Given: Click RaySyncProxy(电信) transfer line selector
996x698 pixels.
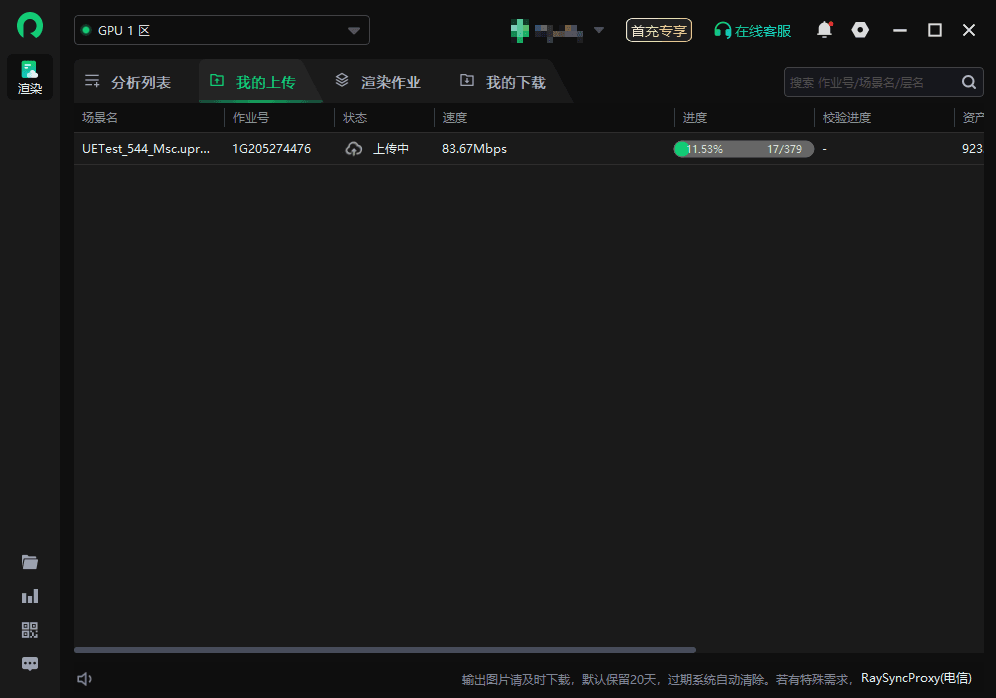Looking at the screenshot, I should tap(915, 678).
